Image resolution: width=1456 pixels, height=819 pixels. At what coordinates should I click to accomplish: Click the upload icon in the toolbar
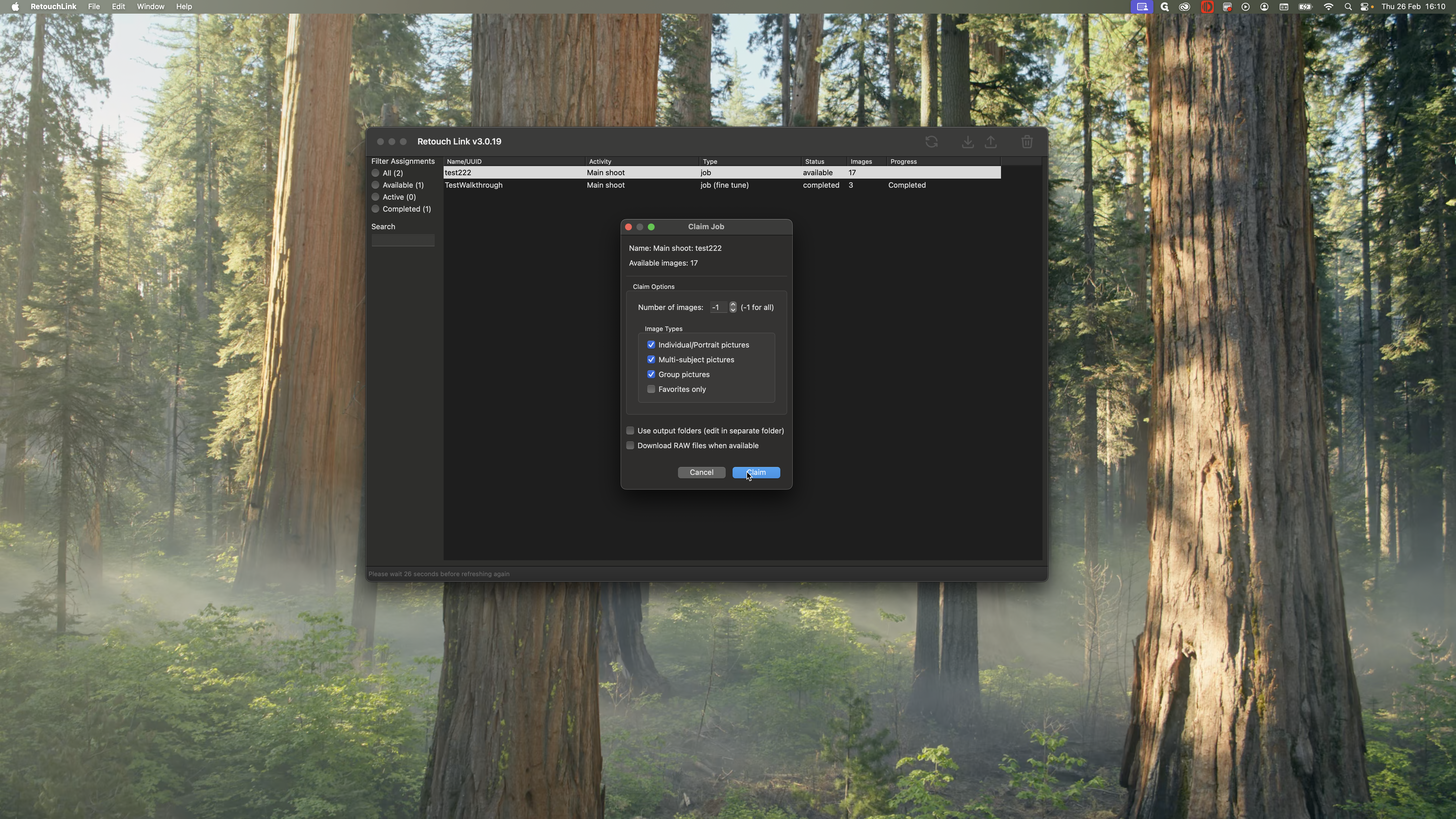(x=991, y=142)
